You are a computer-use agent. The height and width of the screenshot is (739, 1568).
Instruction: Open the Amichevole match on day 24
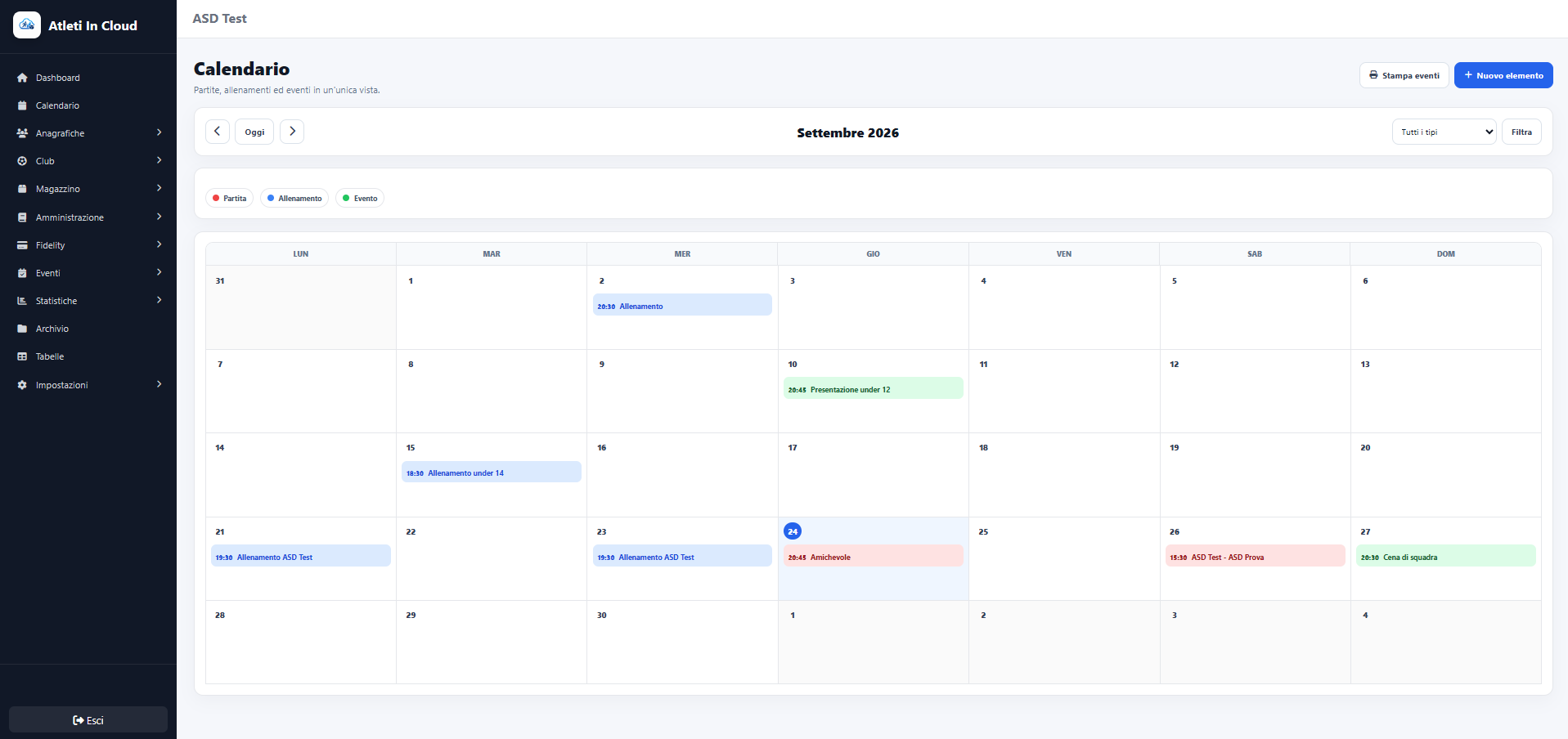873,557
